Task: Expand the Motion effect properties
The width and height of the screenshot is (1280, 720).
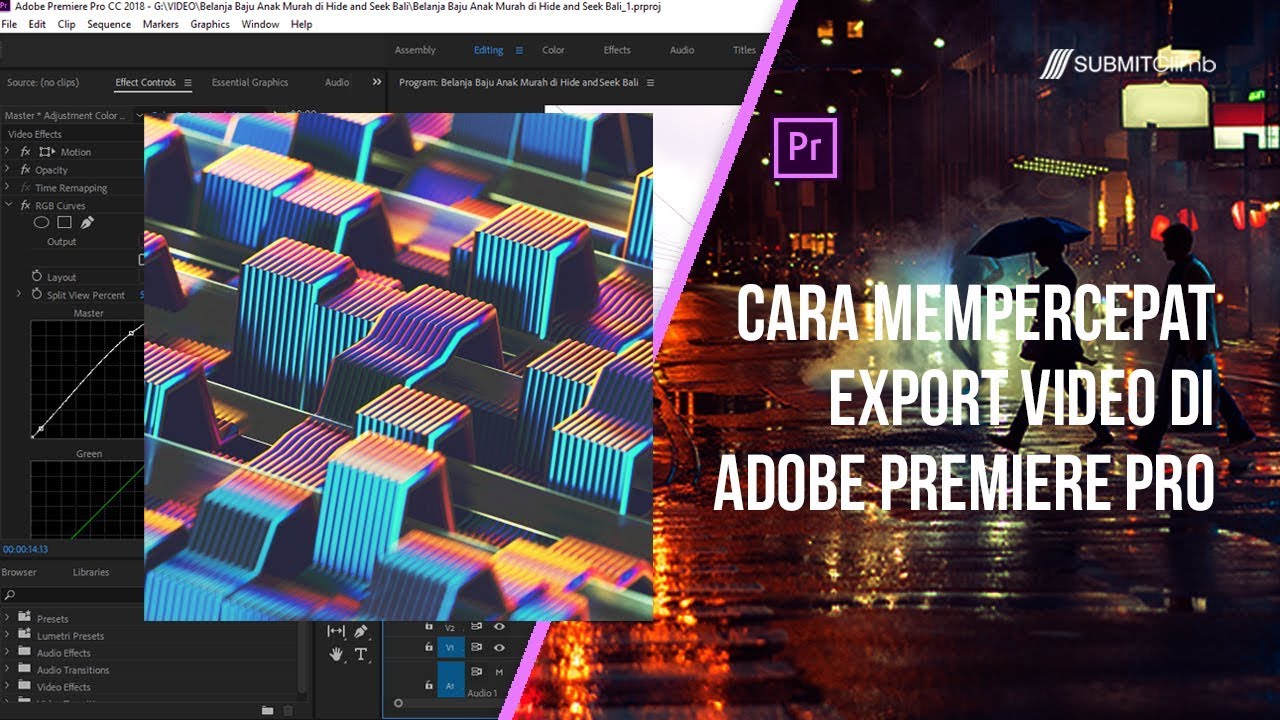Action: (8, 152)
